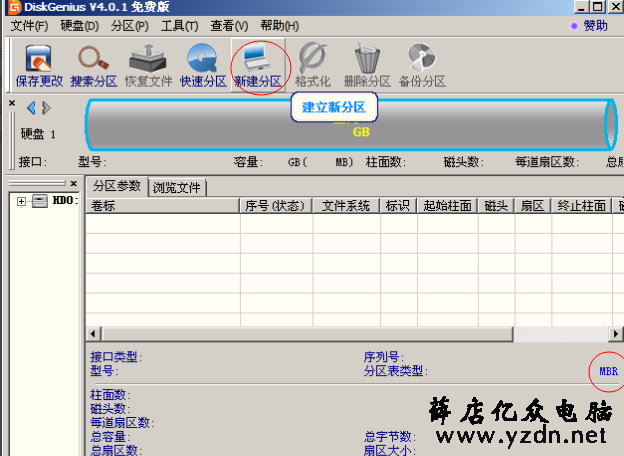Click the 硬盘 1 label
The image size is (624, 456).
38,134
